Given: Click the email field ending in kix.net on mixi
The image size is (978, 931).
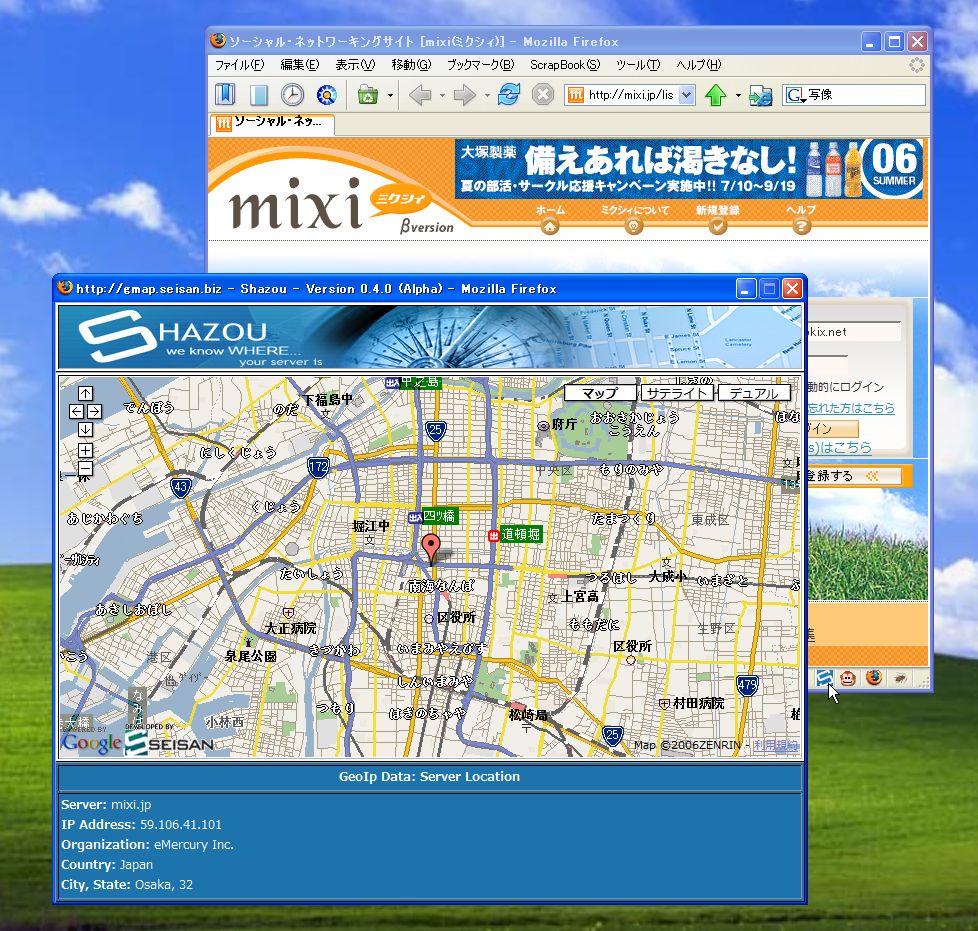Looking at the screenshot, I should point(854,332).
